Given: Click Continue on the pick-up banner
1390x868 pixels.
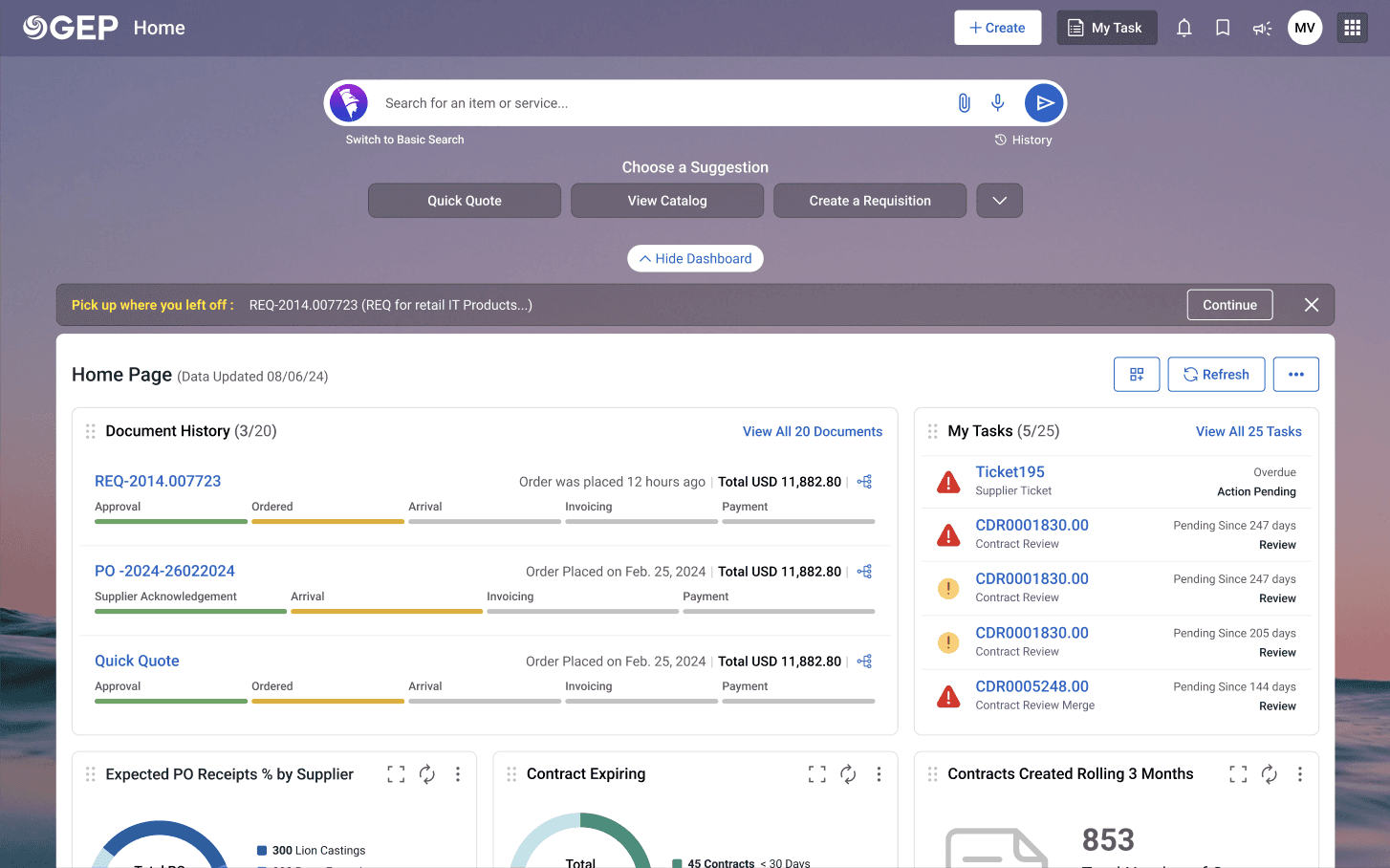Looking at the screenshot, I should [x=1230, y=305].
